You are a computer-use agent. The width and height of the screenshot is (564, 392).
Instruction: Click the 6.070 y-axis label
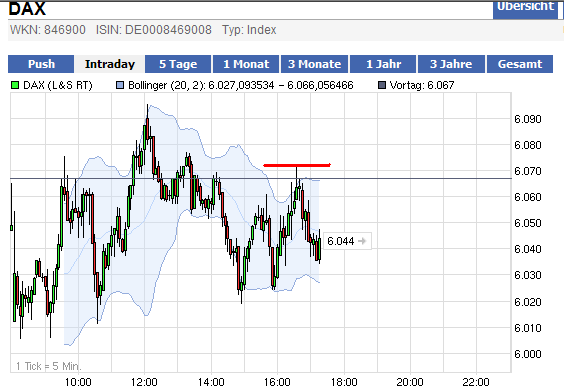tap(528, 171)
